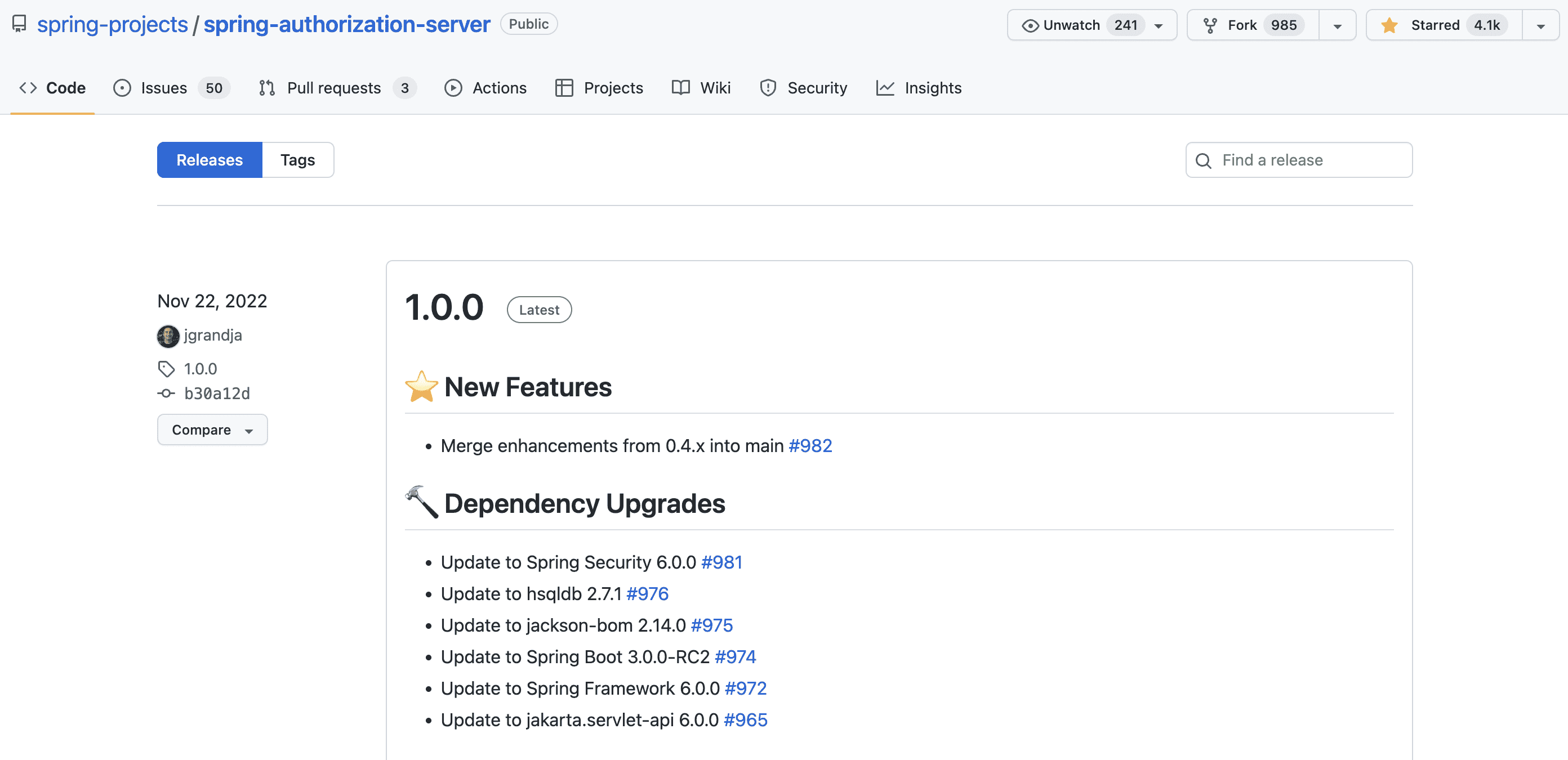The image size is (1568, 760).
Task: Click the Actions playback icon
Action: point(453,87)
